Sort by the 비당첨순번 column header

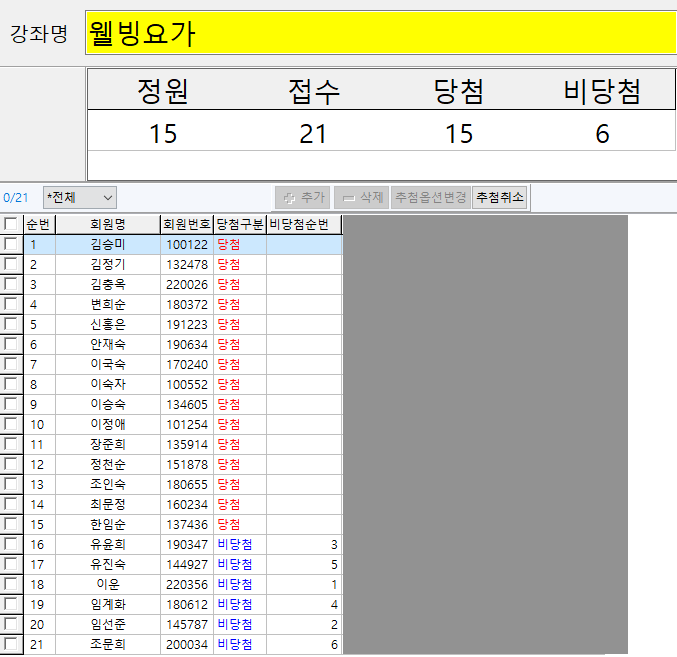click(304, 224)
